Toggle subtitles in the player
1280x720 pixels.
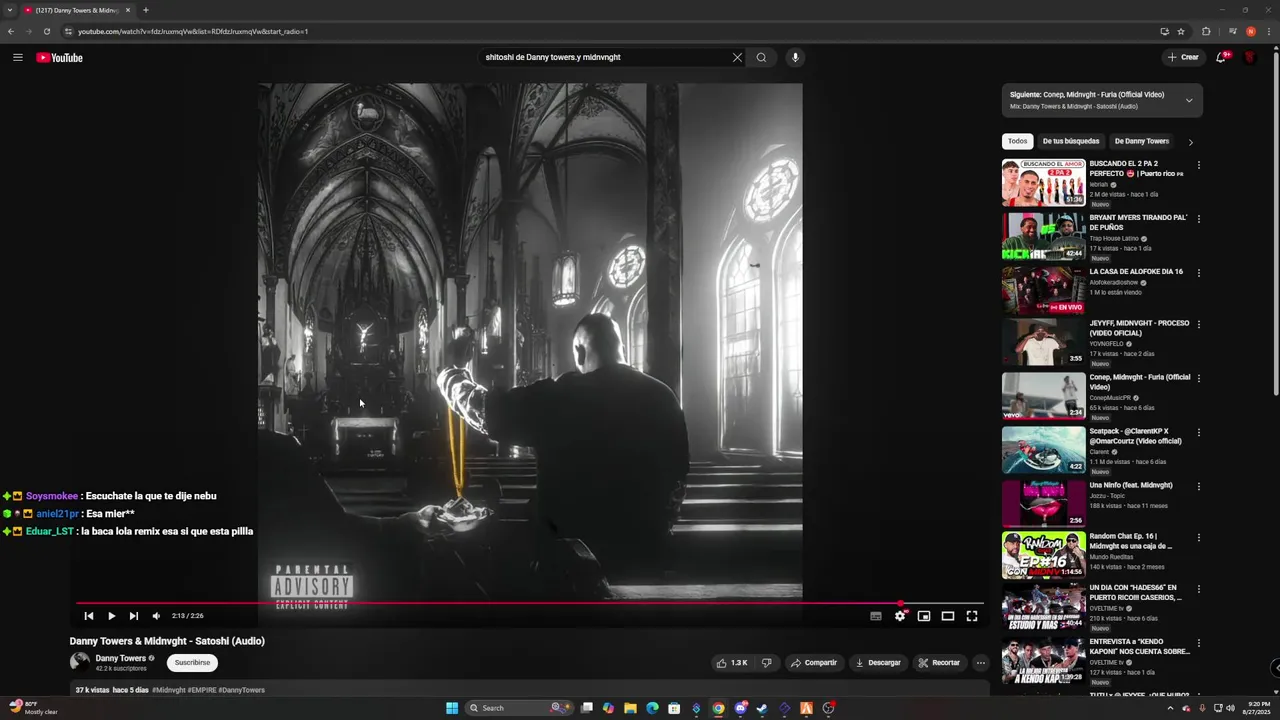pos(876,616)
